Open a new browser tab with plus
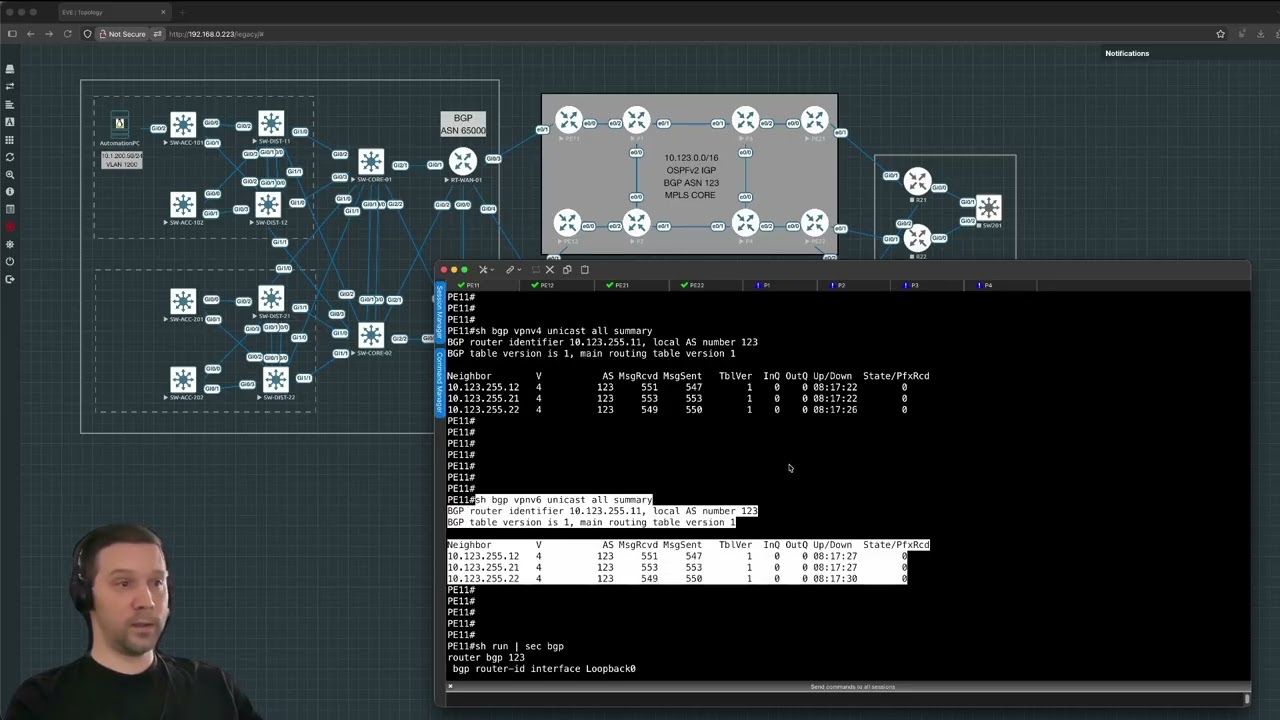 [182, 12]
